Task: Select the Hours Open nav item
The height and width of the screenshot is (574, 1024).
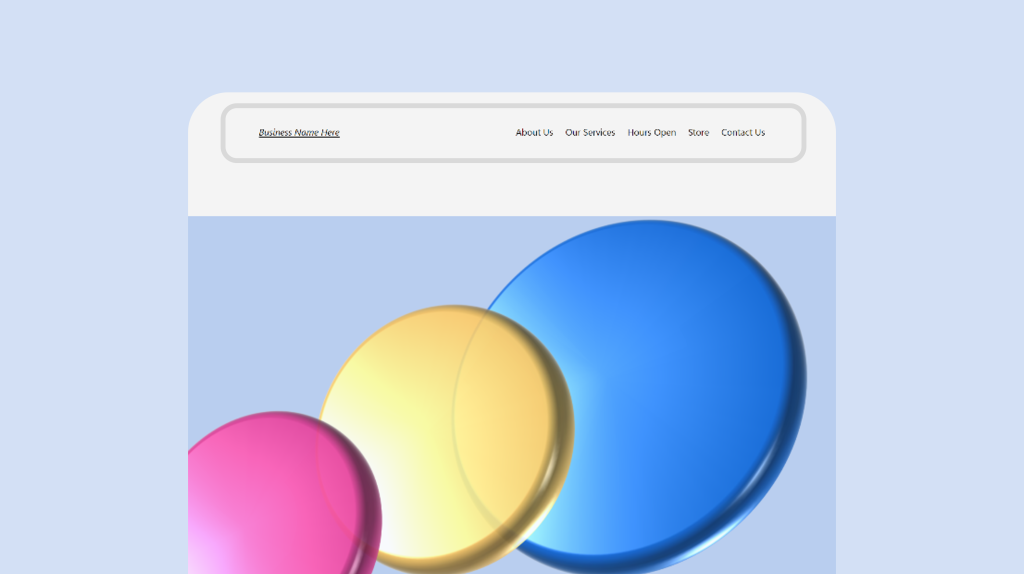Action: point(652,133)
